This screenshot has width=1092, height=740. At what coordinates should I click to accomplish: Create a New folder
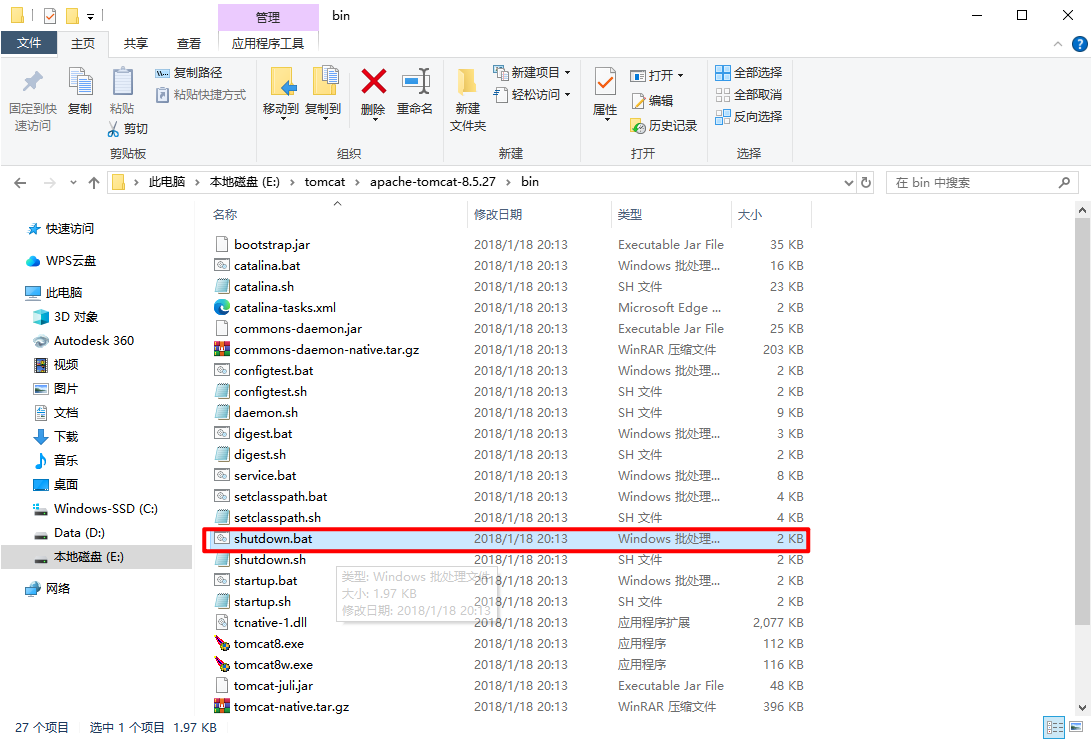click(467, 100)
